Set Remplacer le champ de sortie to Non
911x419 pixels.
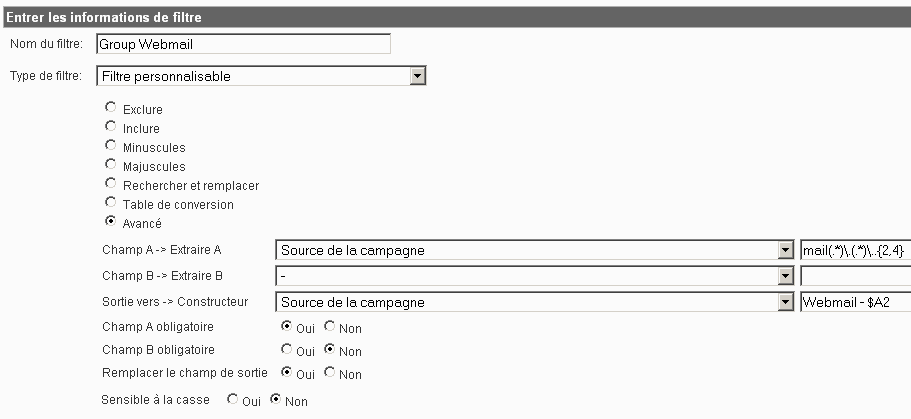pyautogui.click(x=329, y=372)
